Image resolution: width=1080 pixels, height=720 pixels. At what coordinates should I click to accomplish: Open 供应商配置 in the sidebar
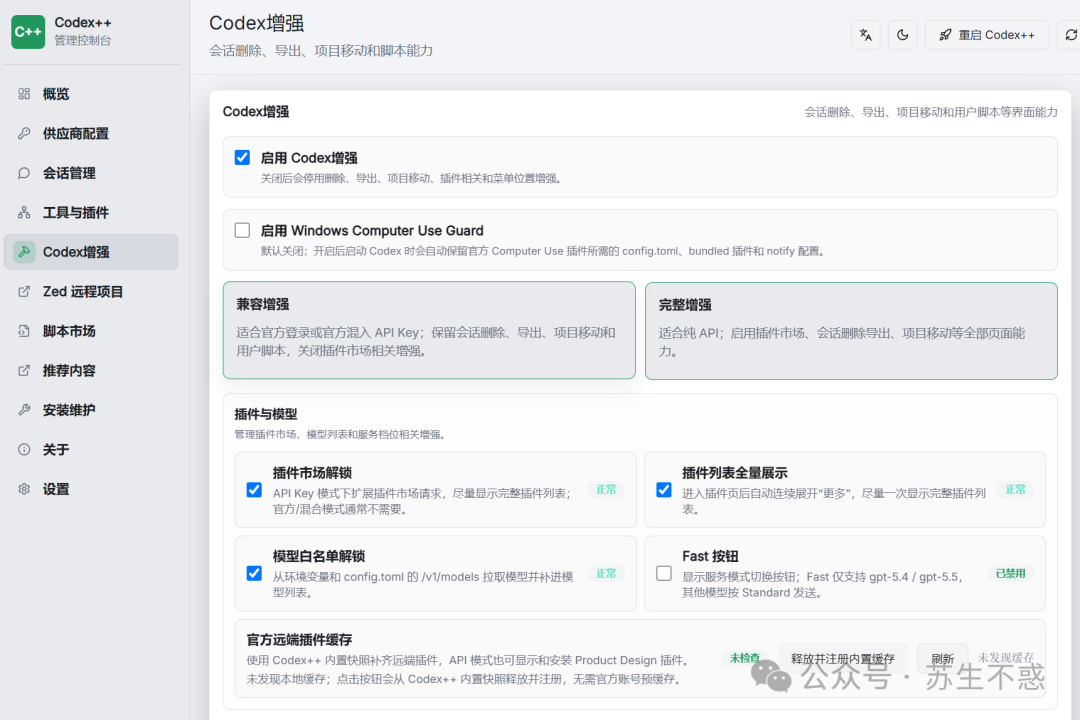tap(91, 133)
